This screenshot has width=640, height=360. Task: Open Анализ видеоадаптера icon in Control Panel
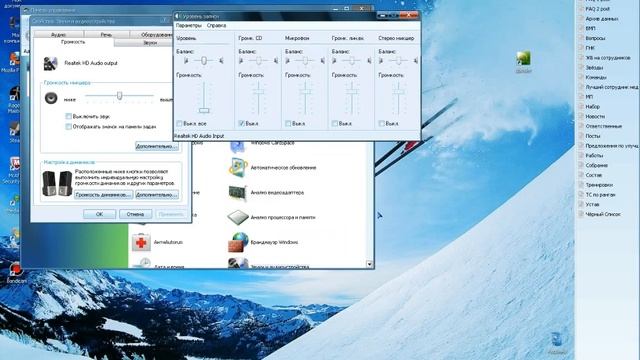(238, 193)
